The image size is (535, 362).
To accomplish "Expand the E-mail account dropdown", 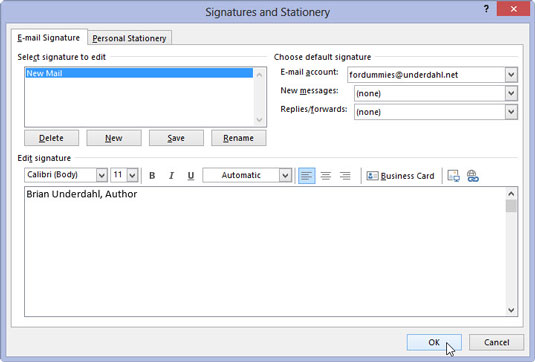I will pyautogui.click(x=511, y=75).
